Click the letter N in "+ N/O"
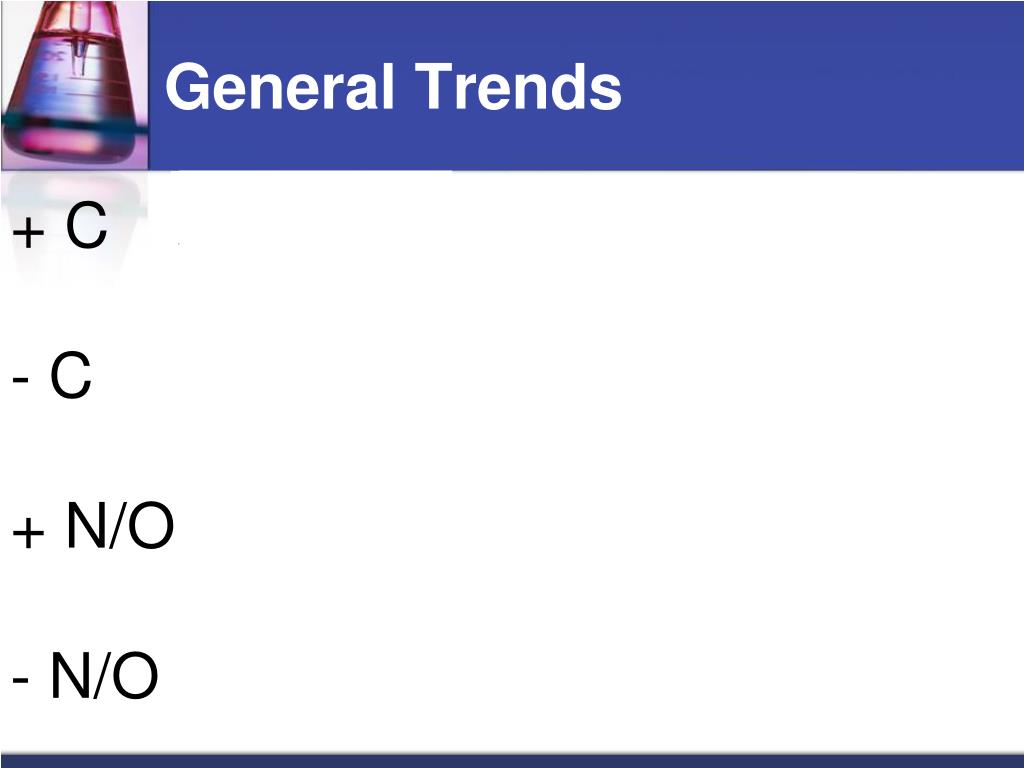The height and width of the screenshot is (768, 1024). point(86,525)
